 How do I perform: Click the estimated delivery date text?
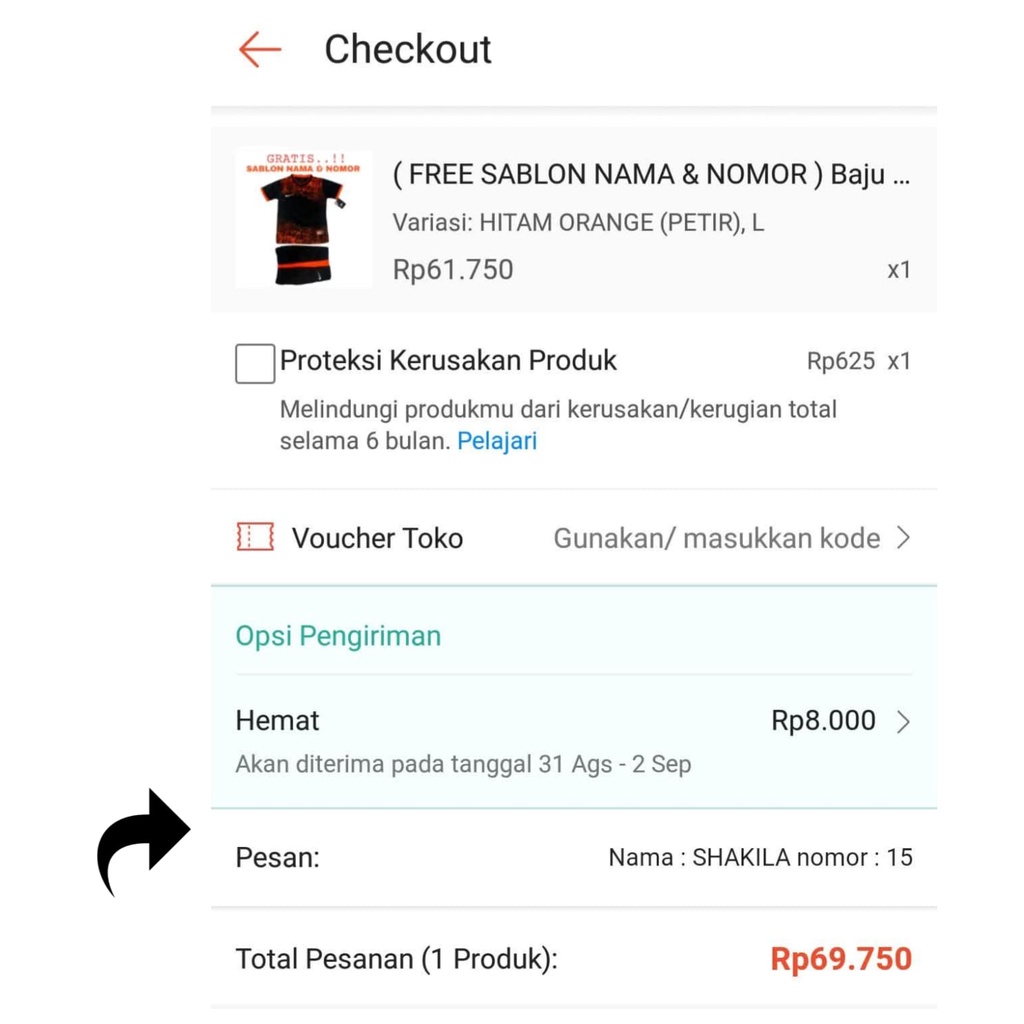463,765
